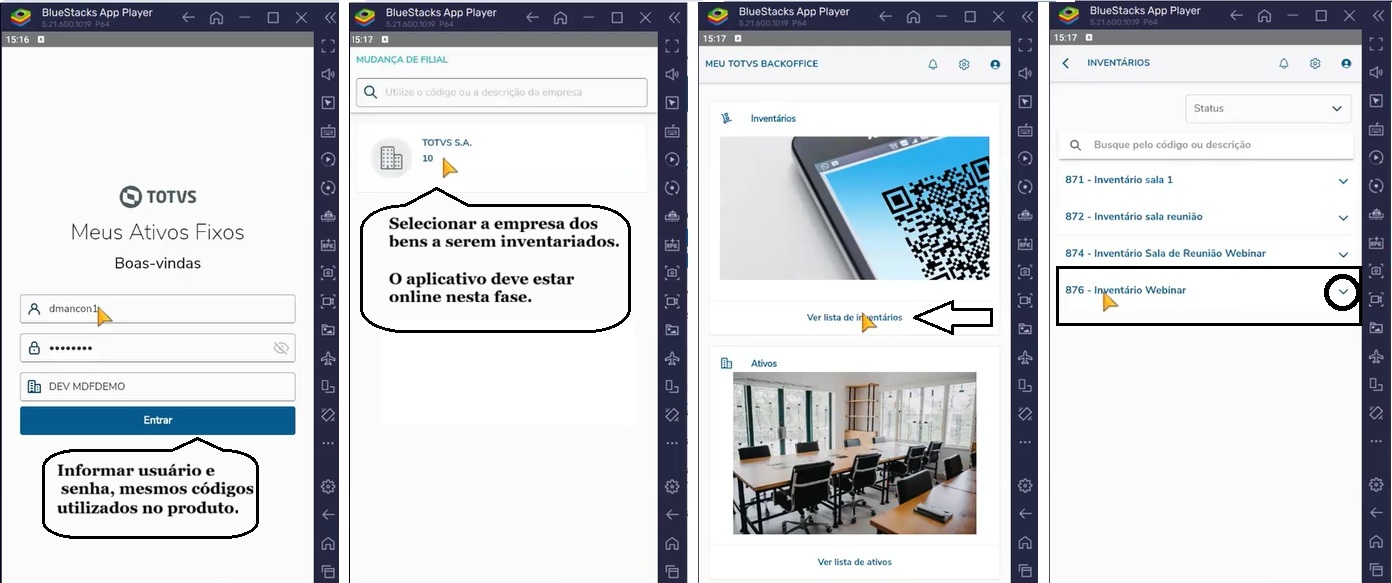Open the Ver lista de ativos link
This screenshot has height=583, width=1392.
pyautogui.click(x=854, y=562)
